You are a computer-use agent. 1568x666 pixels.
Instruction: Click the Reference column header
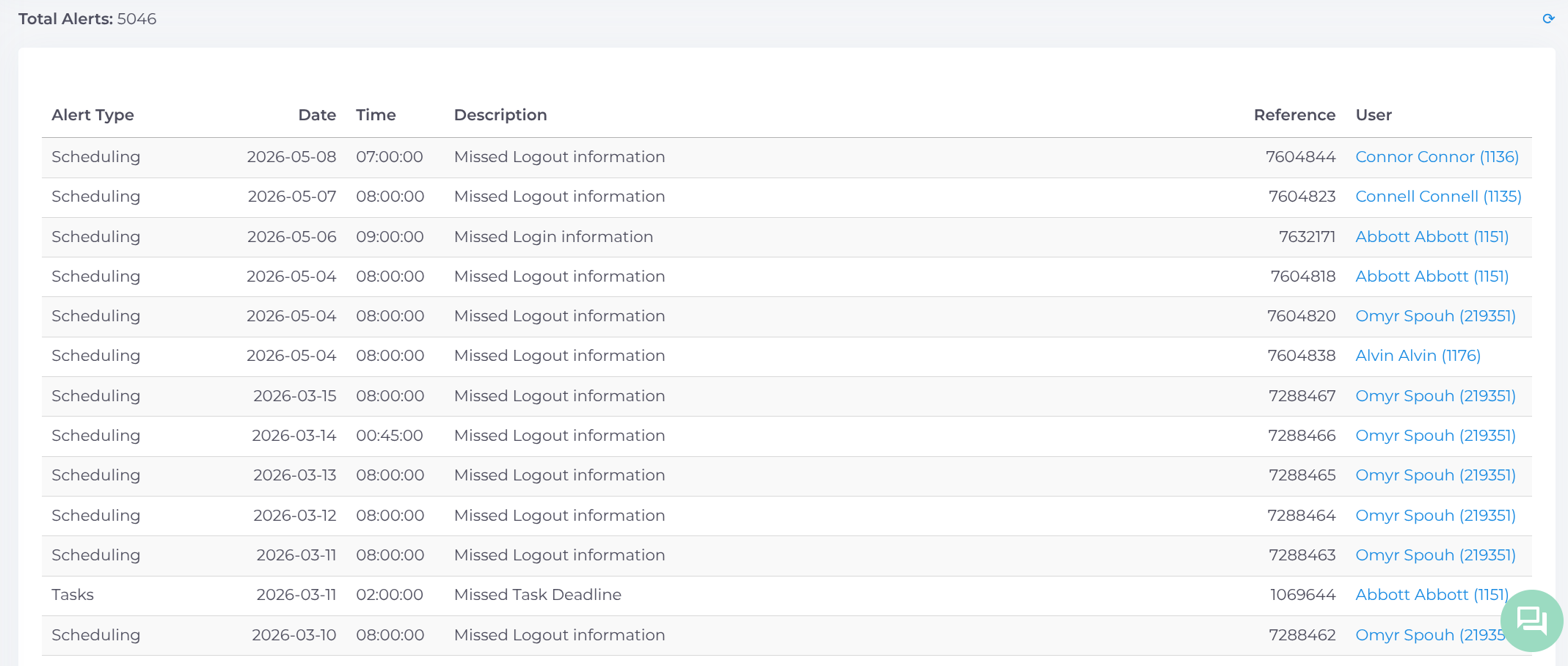pyautogui.click(x=1294, y=115)
